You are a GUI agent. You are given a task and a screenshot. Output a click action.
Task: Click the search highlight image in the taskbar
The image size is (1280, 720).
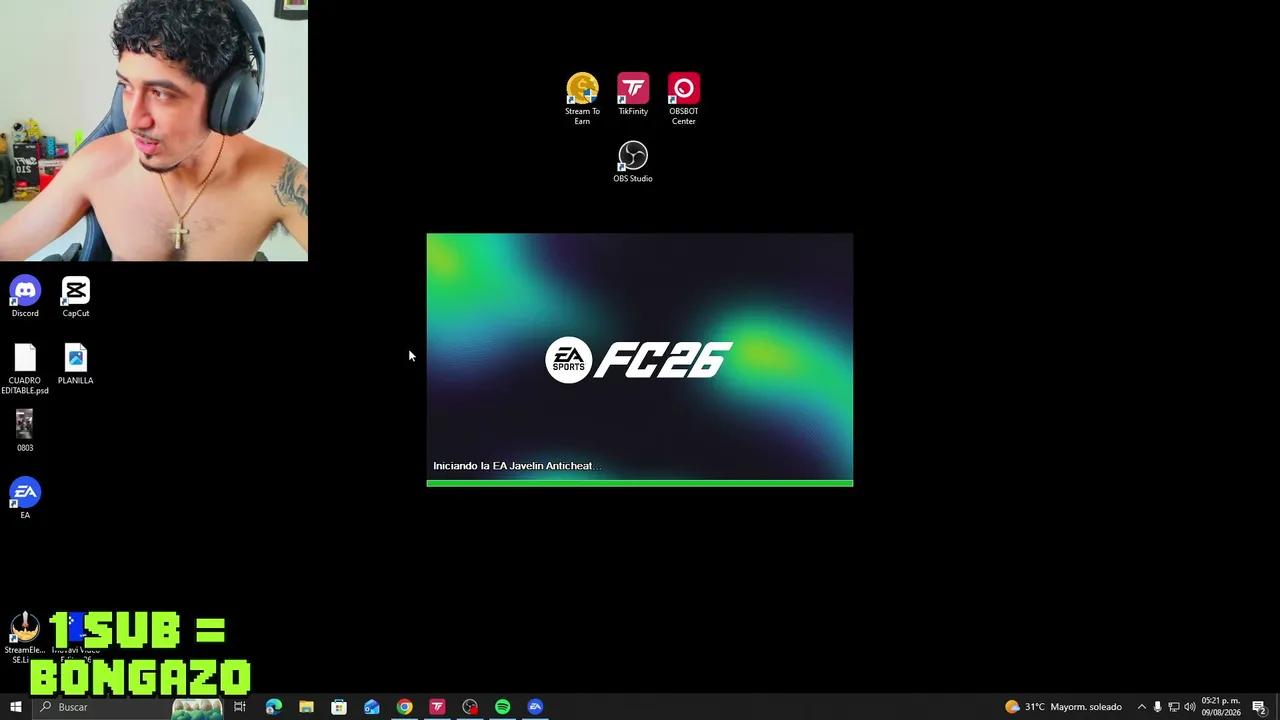(x=197, y=708)
